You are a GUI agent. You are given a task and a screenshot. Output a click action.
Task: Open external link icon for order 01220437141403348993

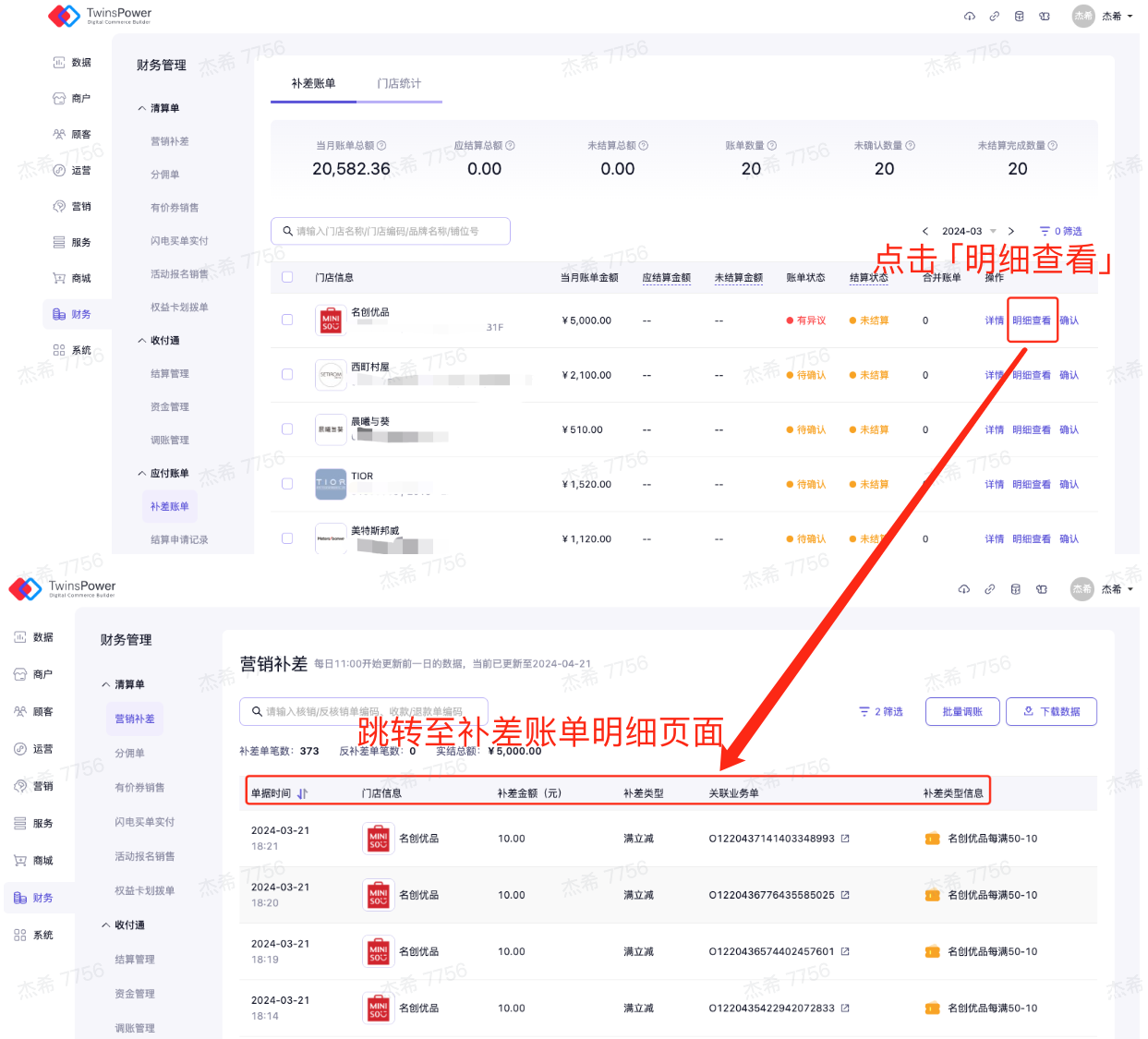click(845, 839)
